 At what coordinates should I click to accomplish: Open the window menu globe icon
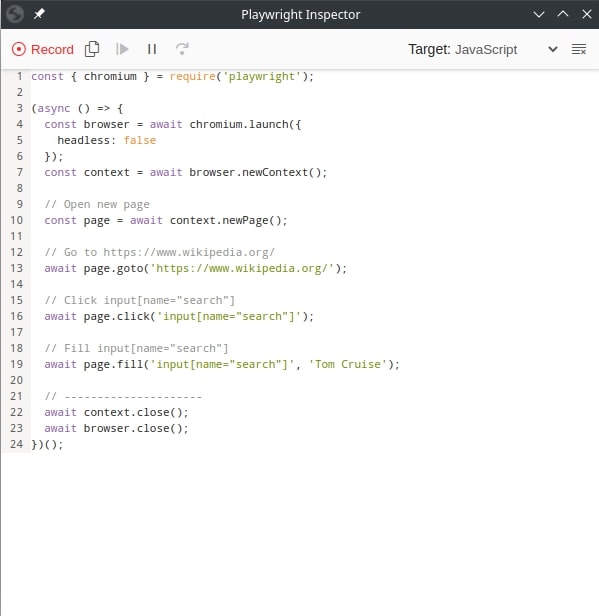tap(15, 14)
